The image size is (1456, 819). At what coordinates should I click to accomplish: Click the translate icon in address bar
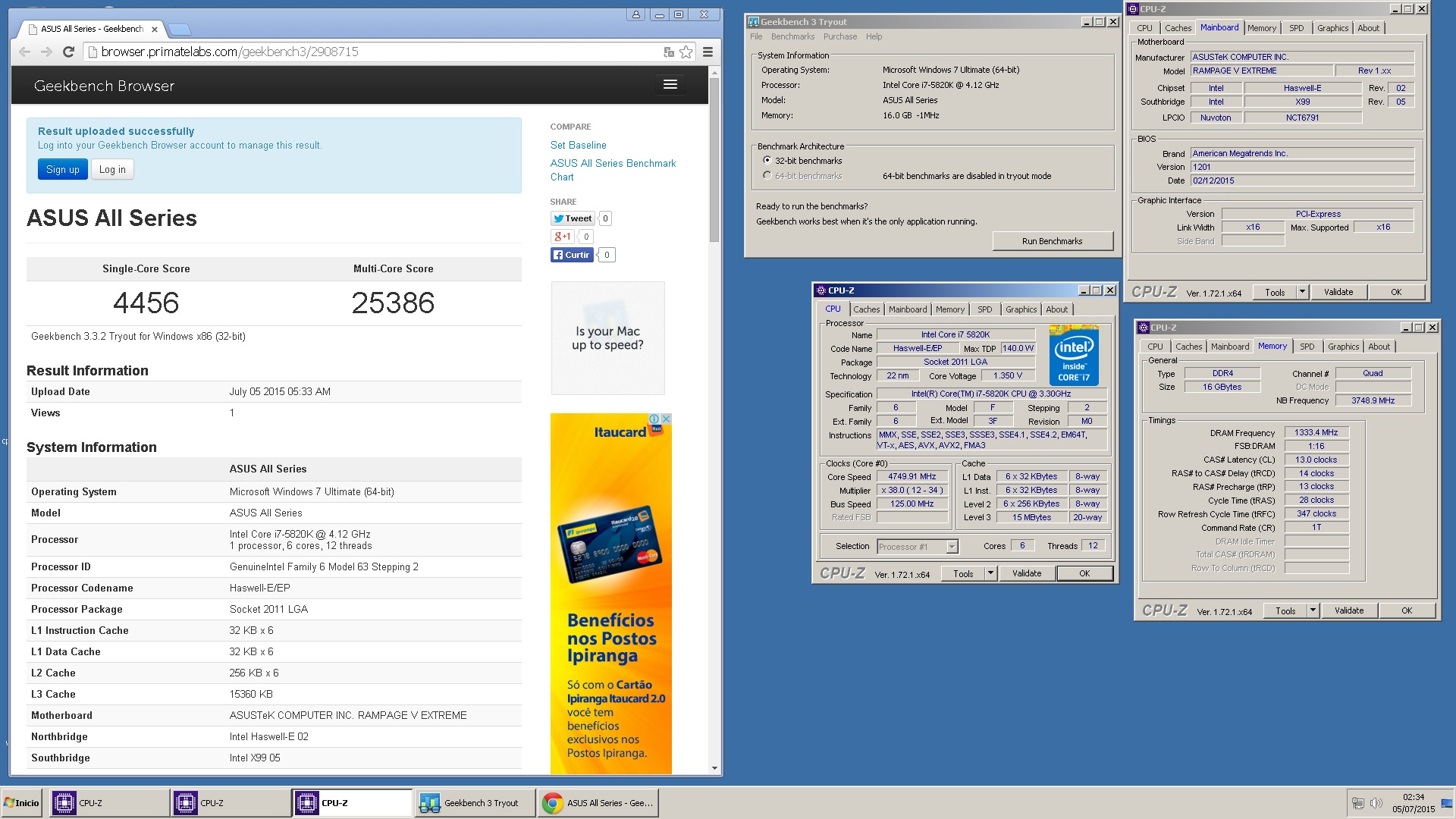(x=668, y=52)
